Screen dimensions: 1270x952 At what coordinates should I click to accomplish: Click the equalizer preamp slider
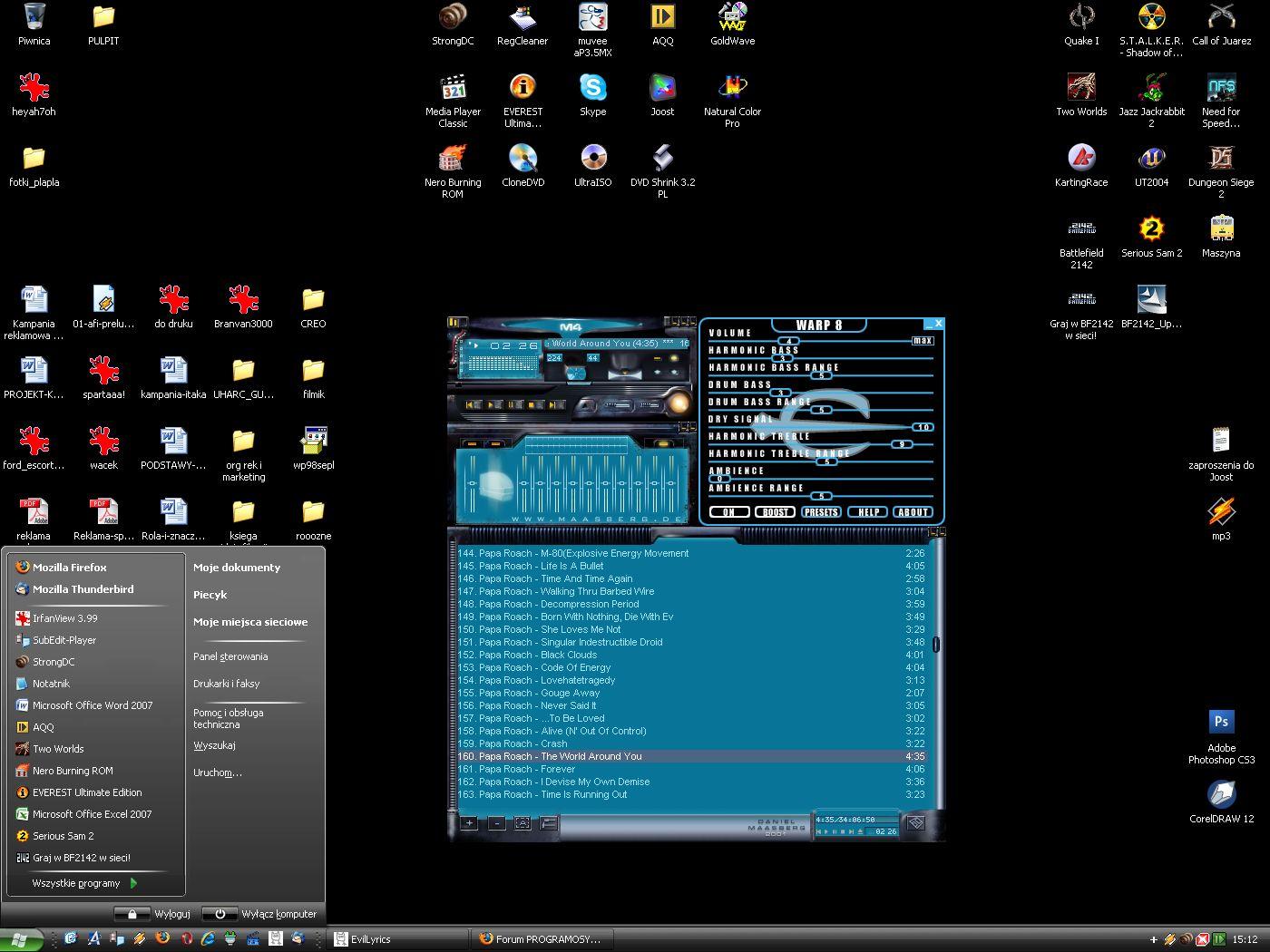coord(473,483)
